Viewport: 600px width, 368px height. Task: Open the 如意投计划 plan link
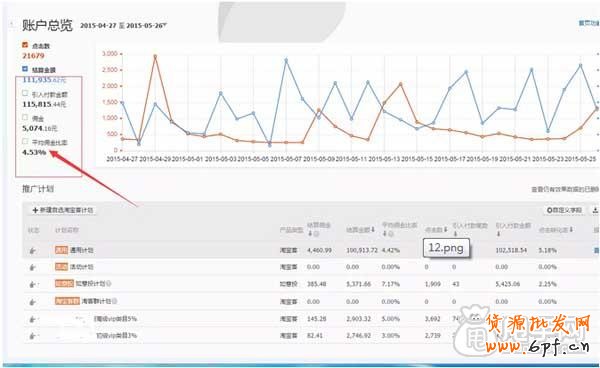[x=90, y=284]
